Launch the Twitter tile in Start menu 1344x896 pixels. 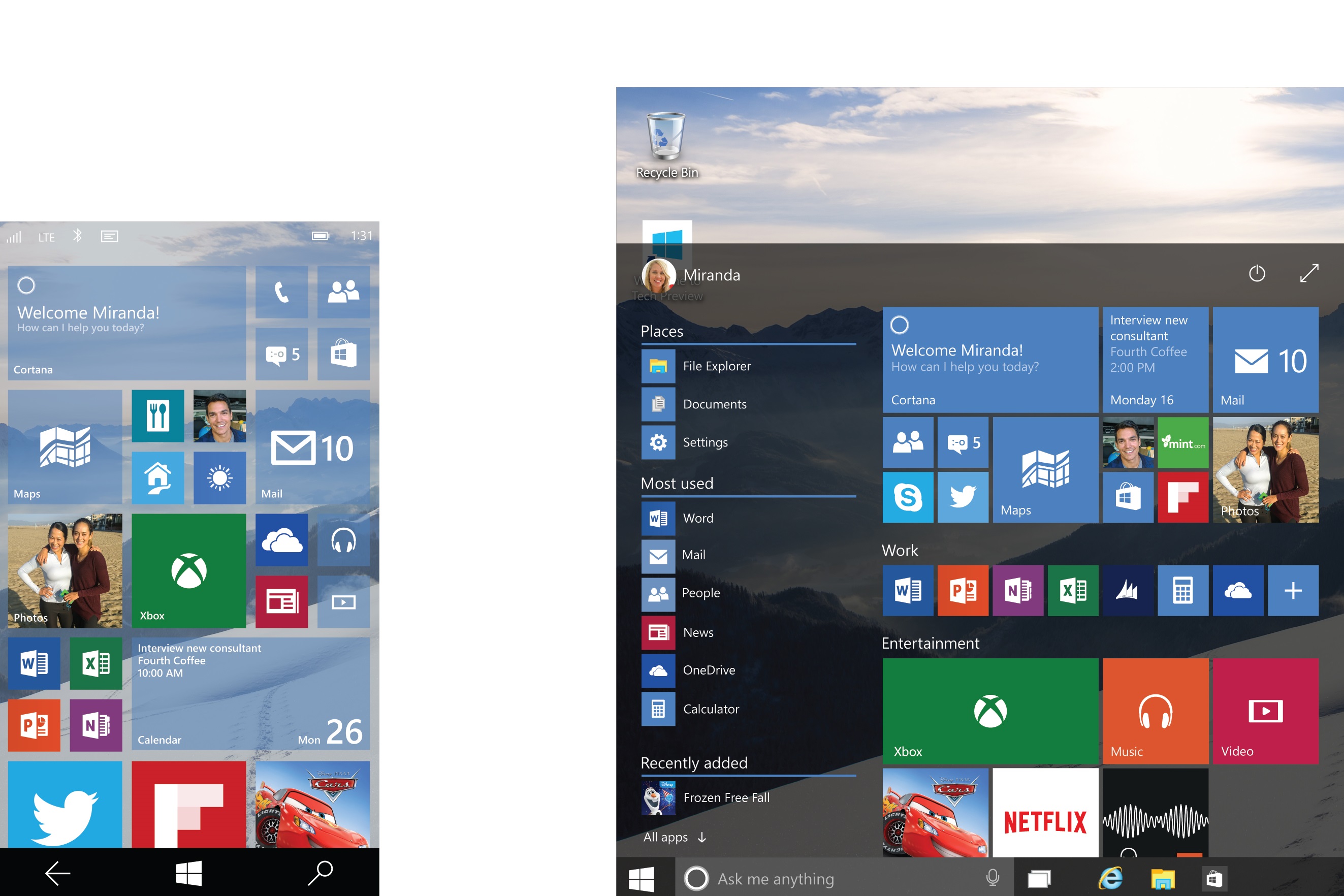pyautogui.click(x=963, y=497)
